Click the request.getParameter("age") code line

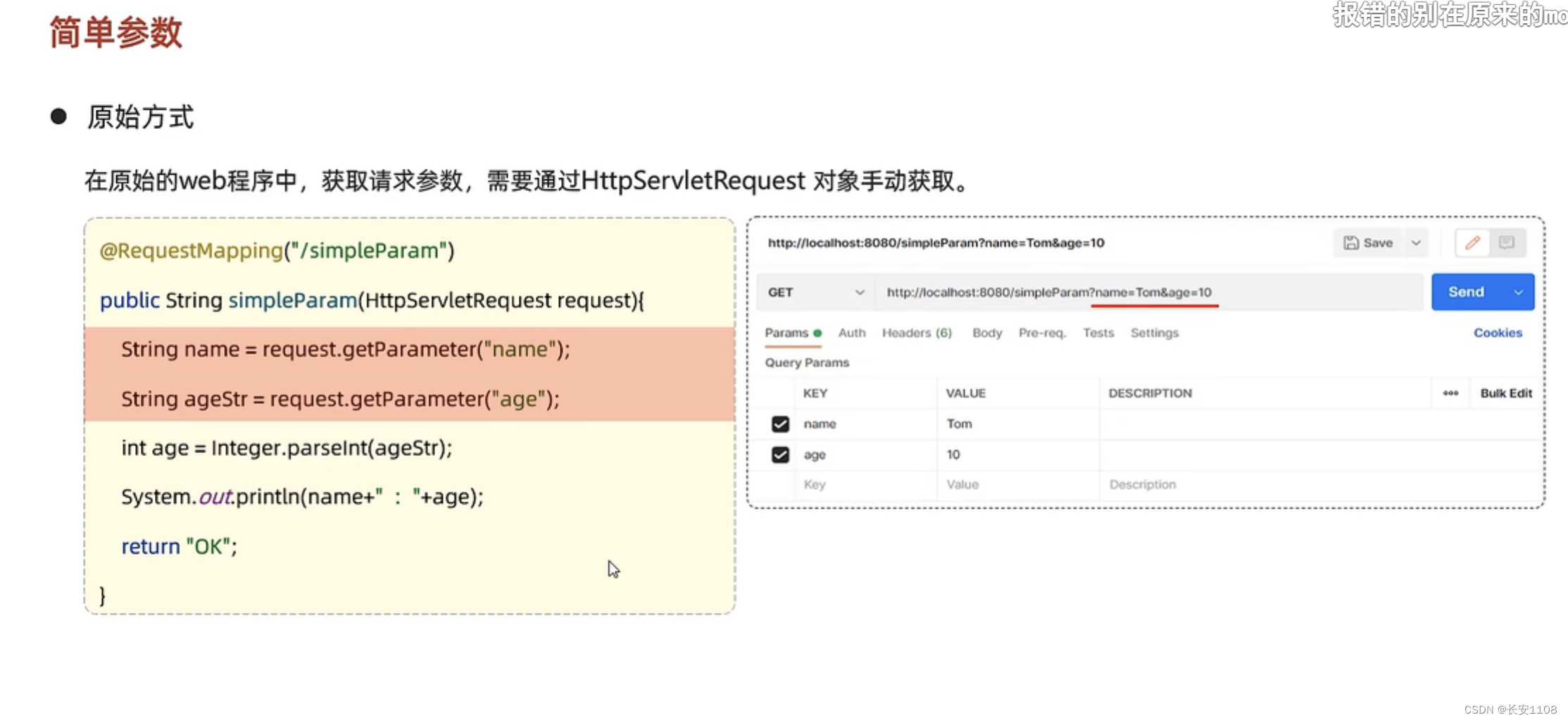pyautogui.click(x=340, y=399)
